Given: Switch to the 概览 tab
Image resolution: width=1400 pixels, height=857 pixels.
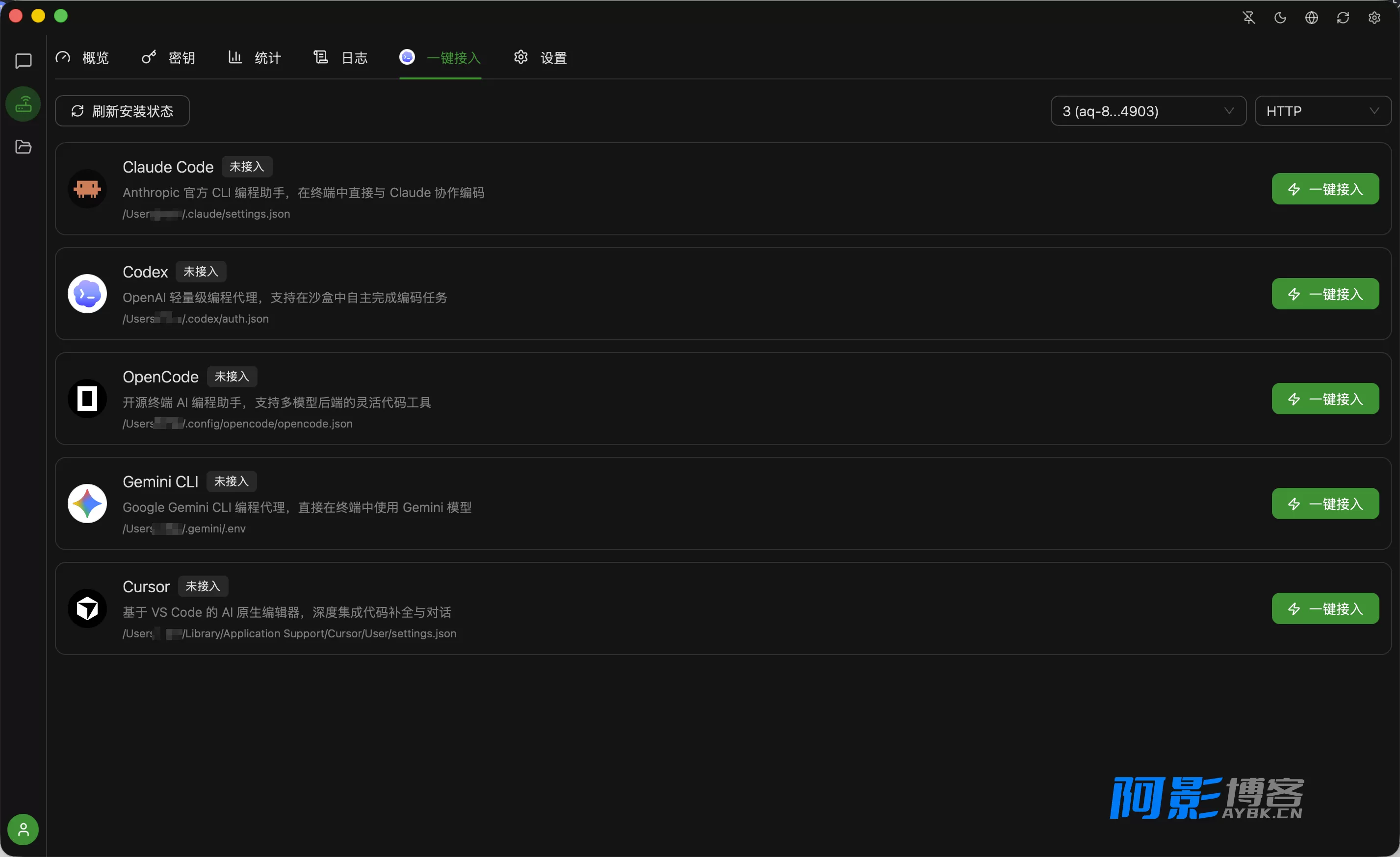Looking at the screenshot, I should pyautogui.click(x=82, y=57).
